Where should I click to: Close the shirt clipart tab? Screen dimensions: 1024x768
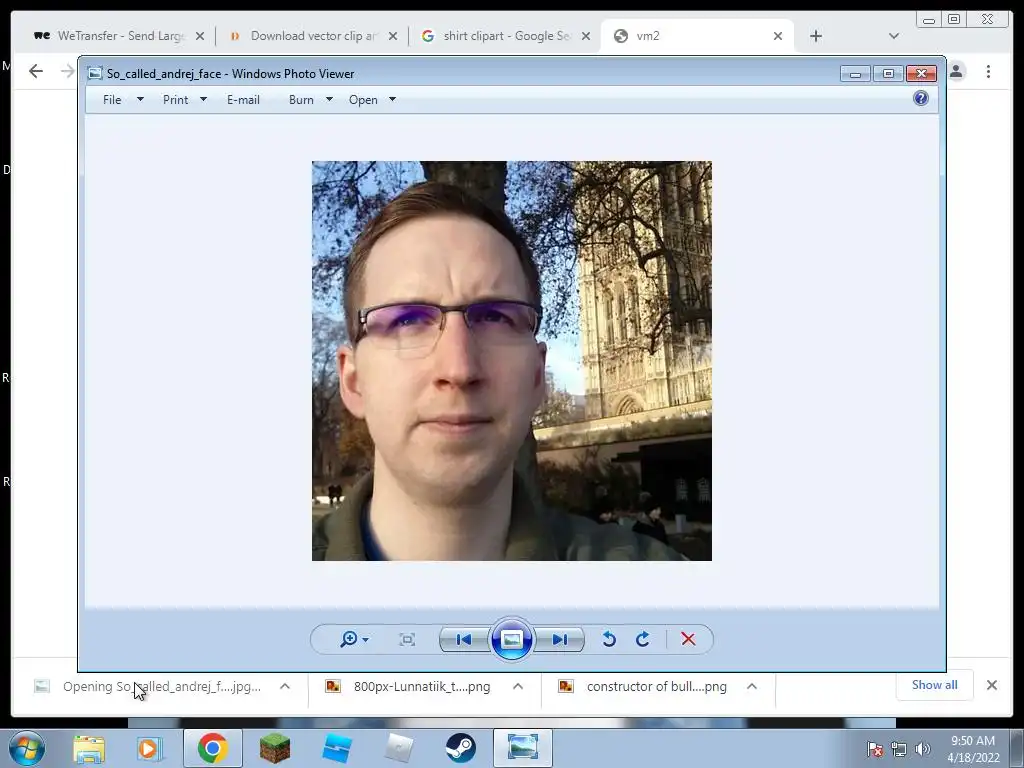click(x=586, y=37)
